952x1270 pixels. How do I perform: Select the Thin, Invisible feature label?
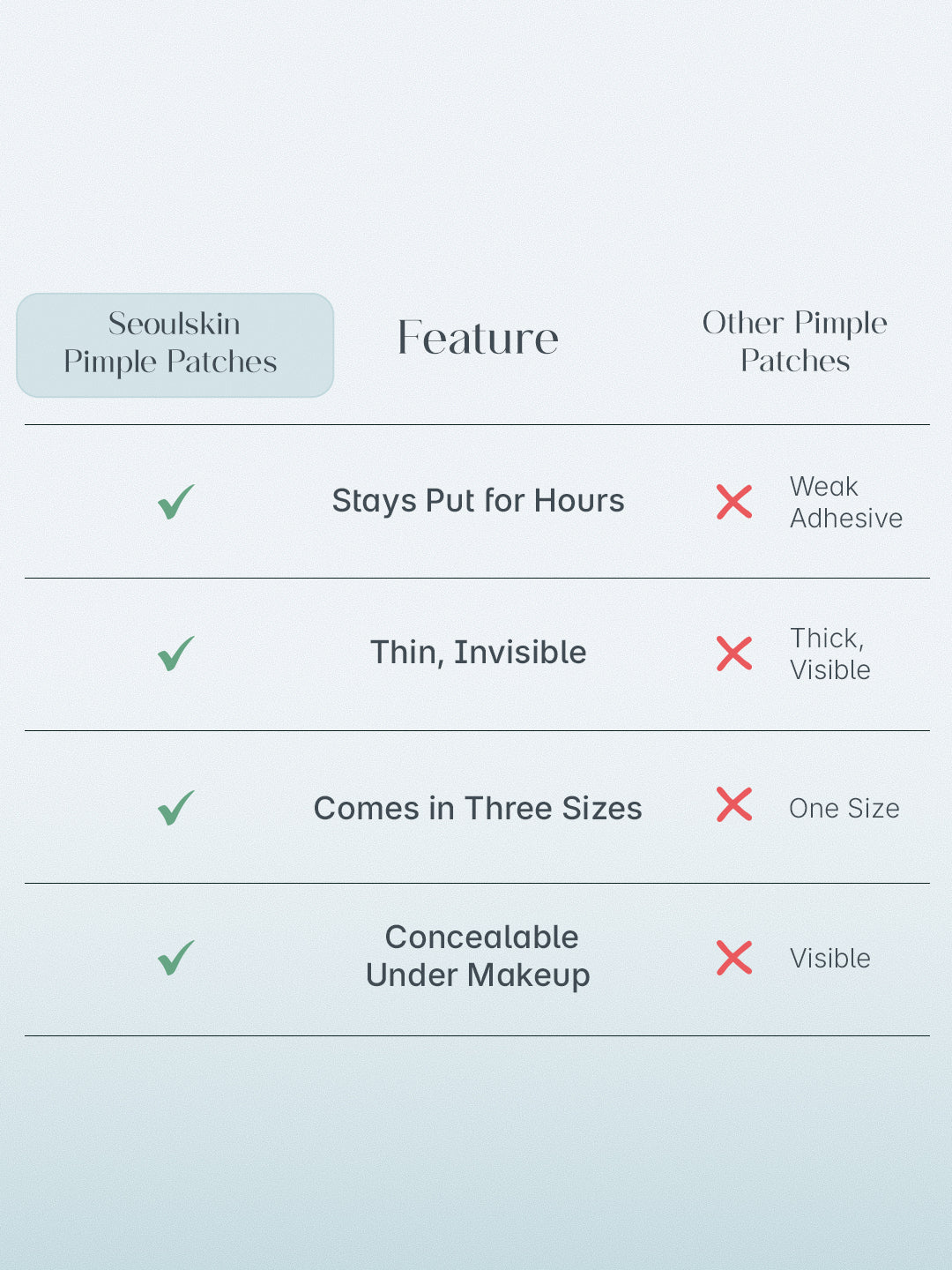coord(478,653)
